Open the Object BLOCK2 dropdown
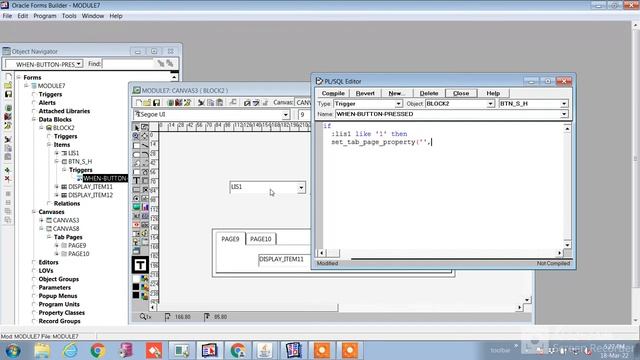The width and height of the screenshot is (640, 360). coord(490,104)
